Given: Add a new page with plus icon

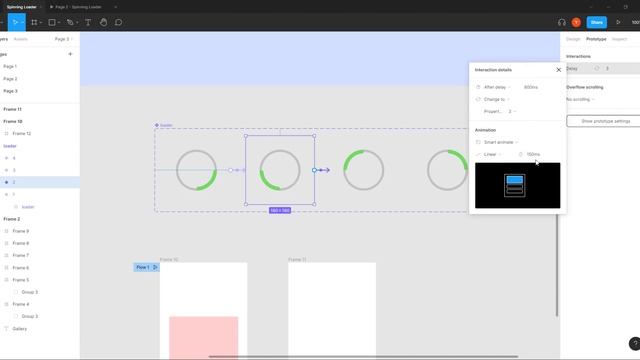Looking at the screenshot, I should click(70, 54).
